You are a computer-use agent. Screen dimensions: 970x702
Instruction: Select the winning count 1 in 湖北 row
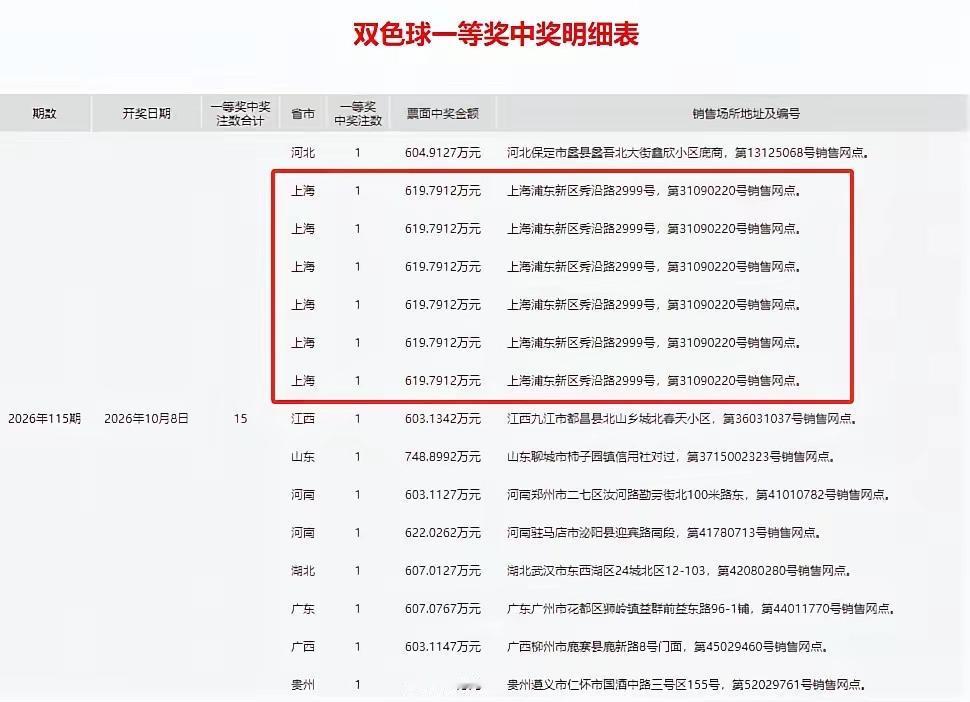[358, 571]
